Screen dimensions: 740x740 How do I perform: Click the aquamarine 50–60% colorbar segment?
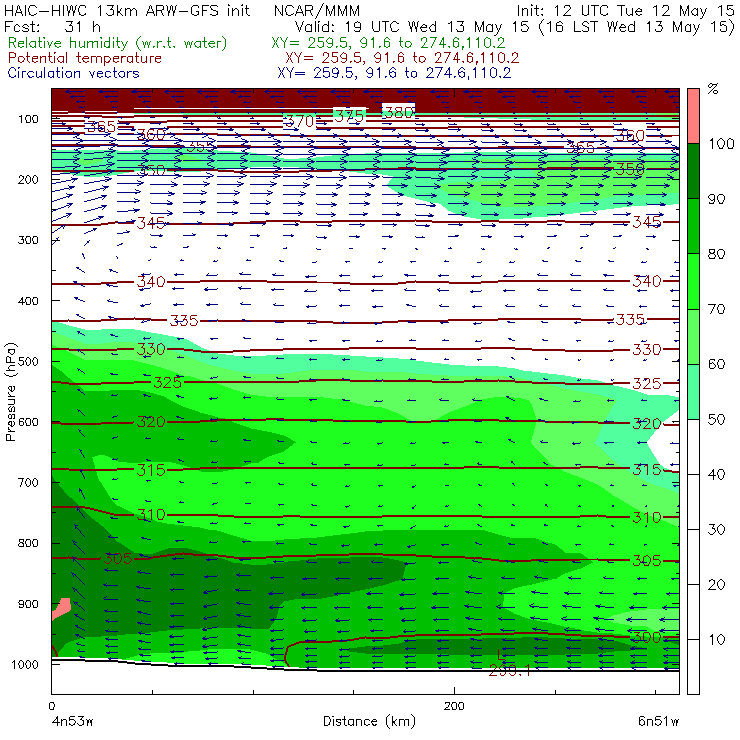point(693,391)
